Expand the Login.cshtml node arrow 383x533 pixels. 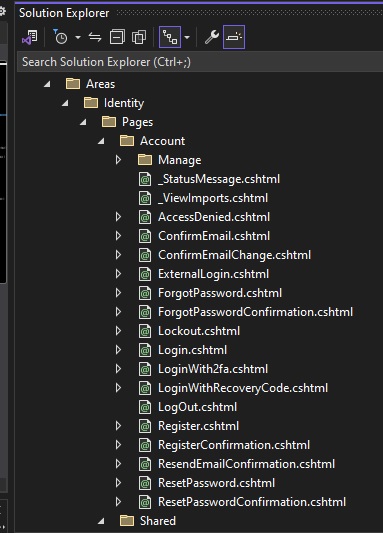point(118,350)
